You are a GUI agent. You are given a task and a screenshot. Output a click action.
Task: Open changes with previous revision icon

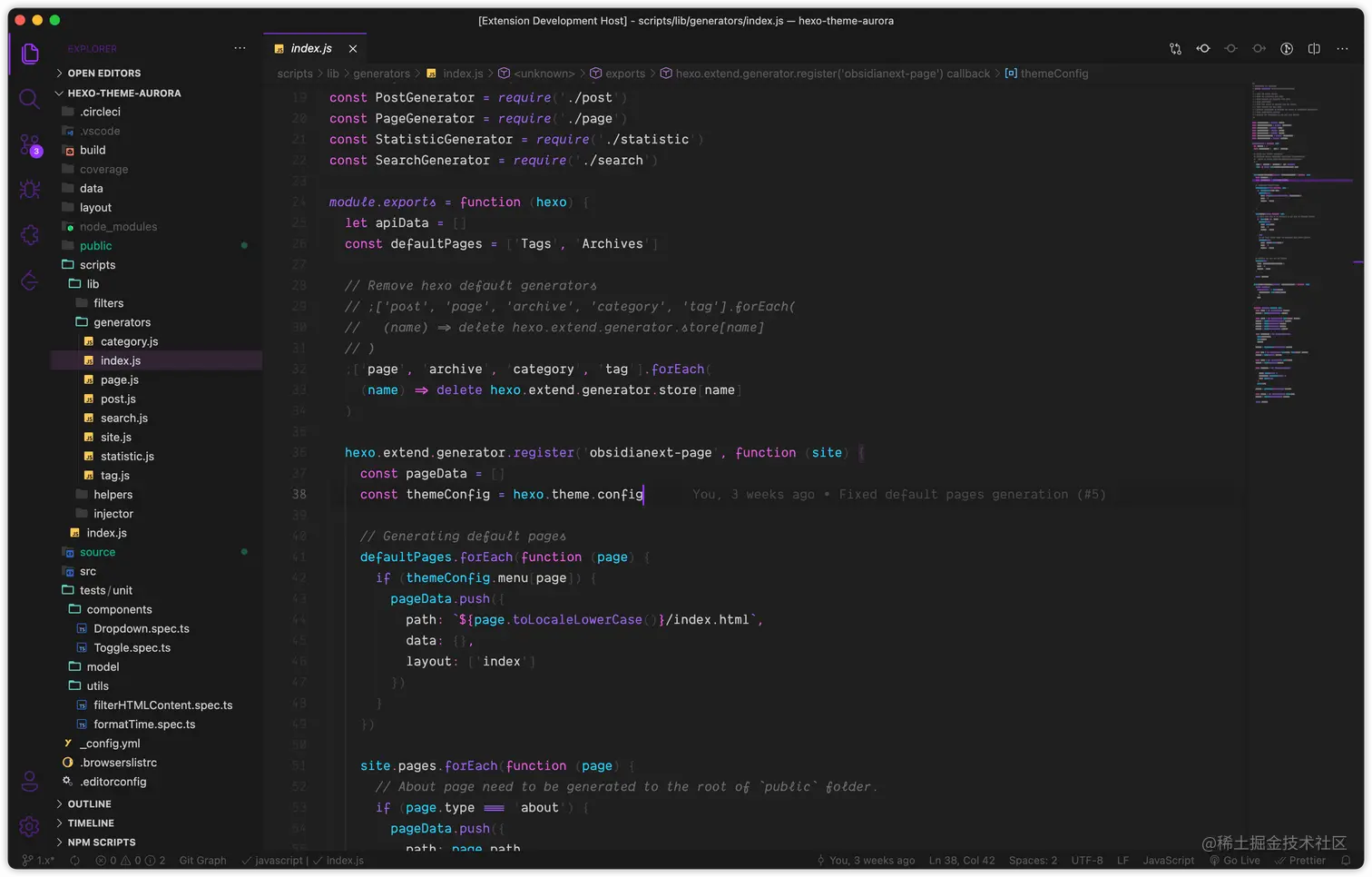[x=1203, y=49]
